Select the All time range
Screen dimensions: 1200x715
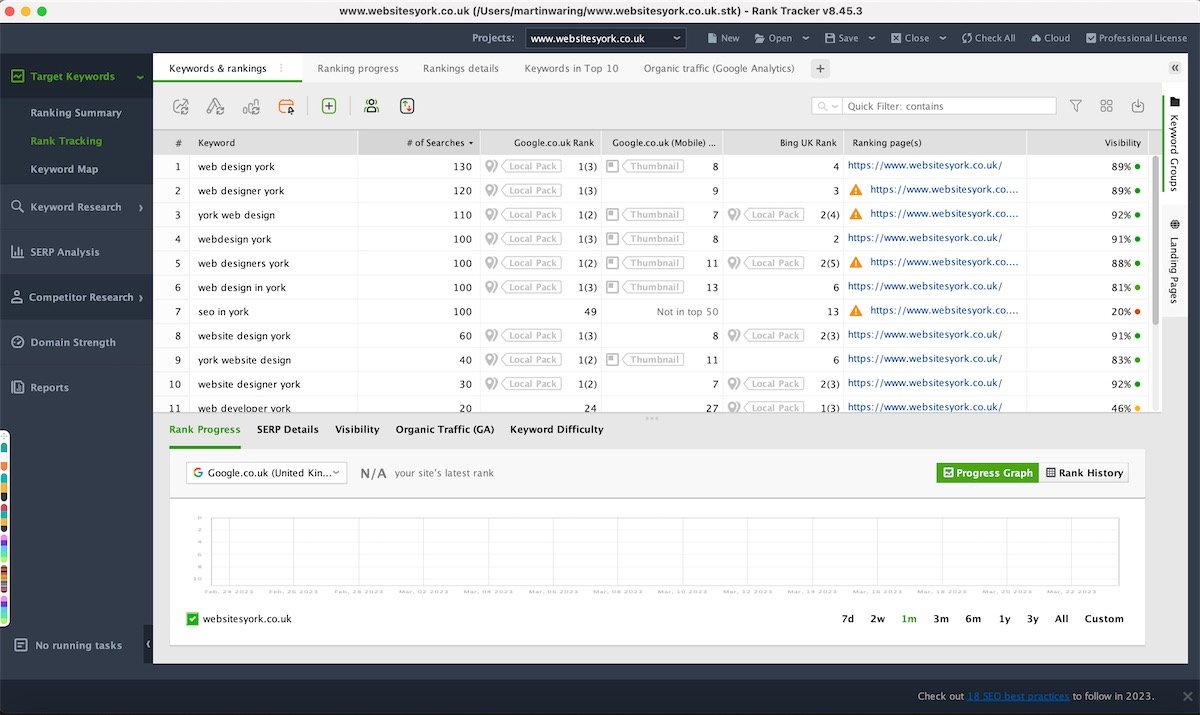(x=1062, y=619)
